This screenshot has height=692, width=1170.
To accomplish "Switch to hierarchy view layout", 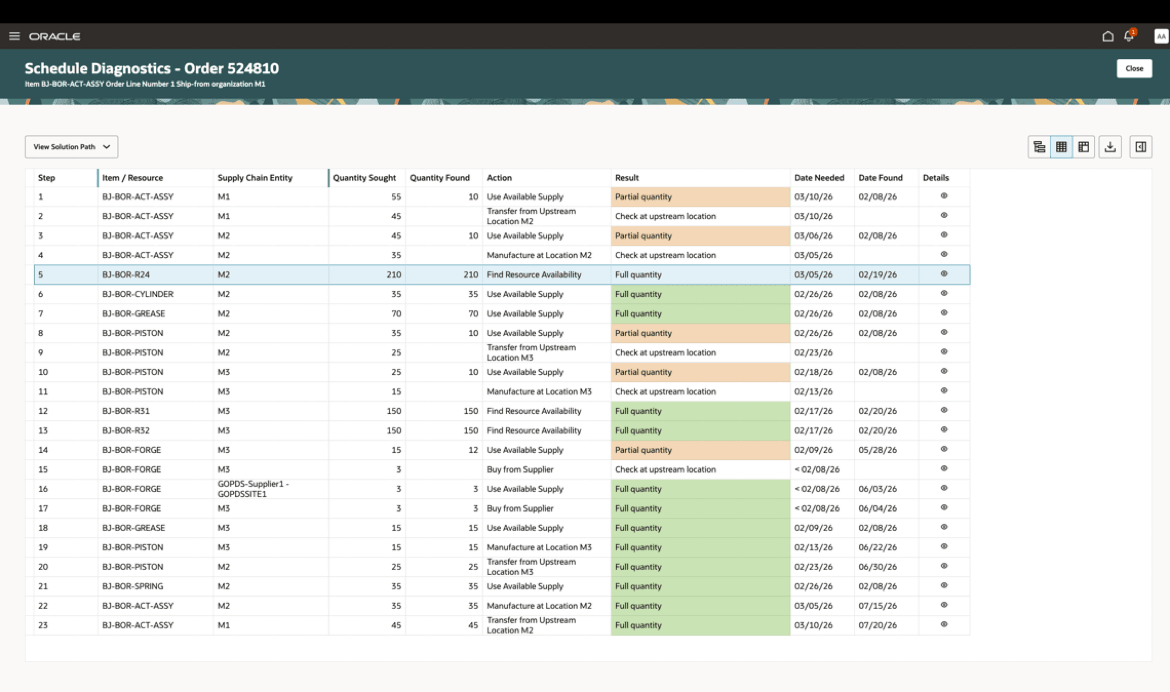I will pos(1038,146).
